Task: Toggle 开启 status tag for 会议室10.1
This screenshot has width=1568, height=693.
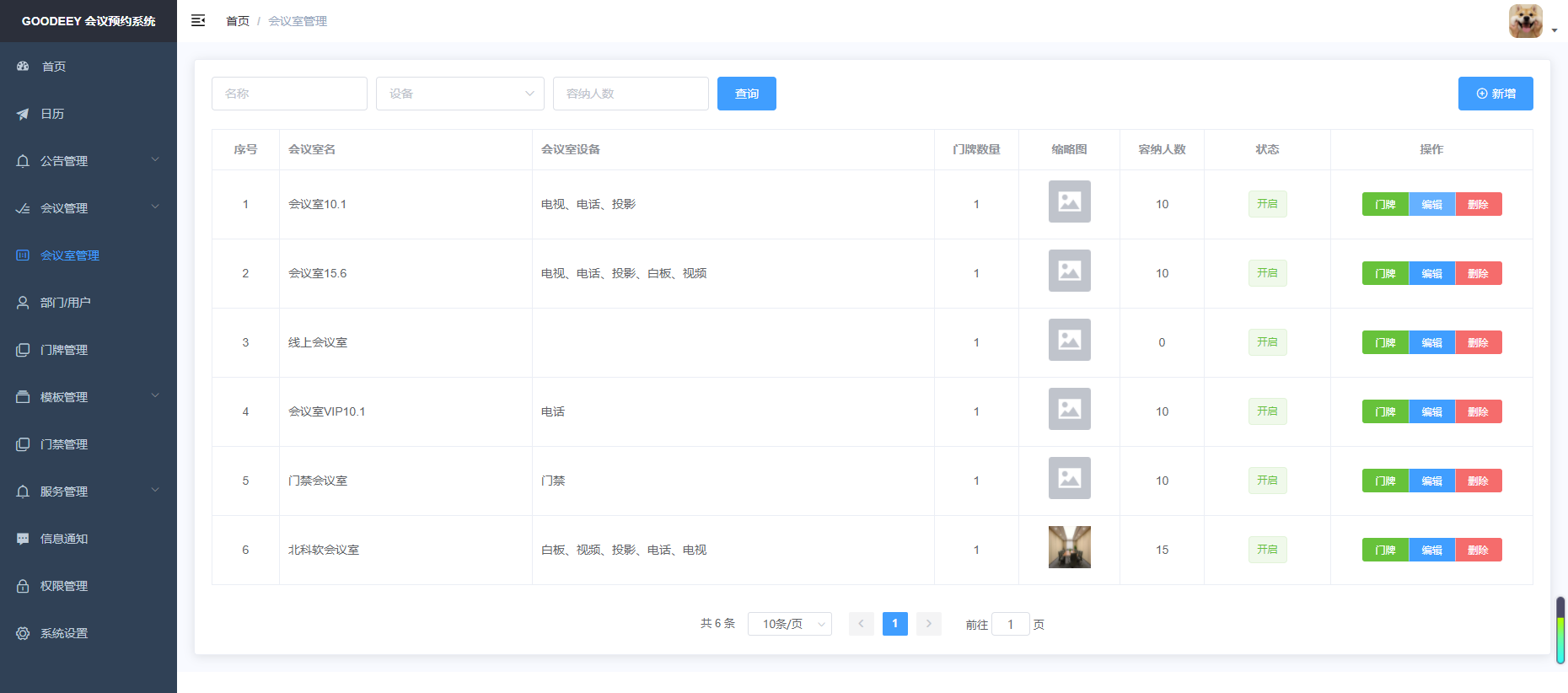Action: pos(1267,204)
